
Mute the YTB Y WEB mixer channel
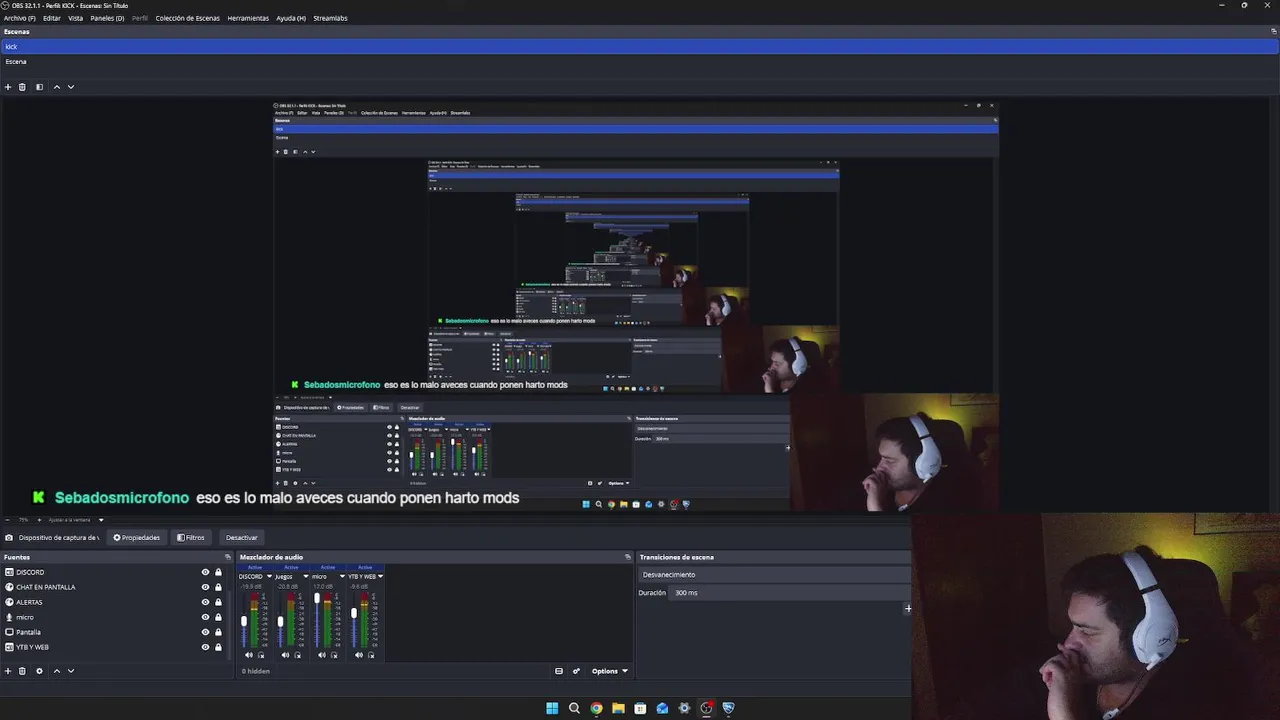pyautogui.click(x=359, y=655)
